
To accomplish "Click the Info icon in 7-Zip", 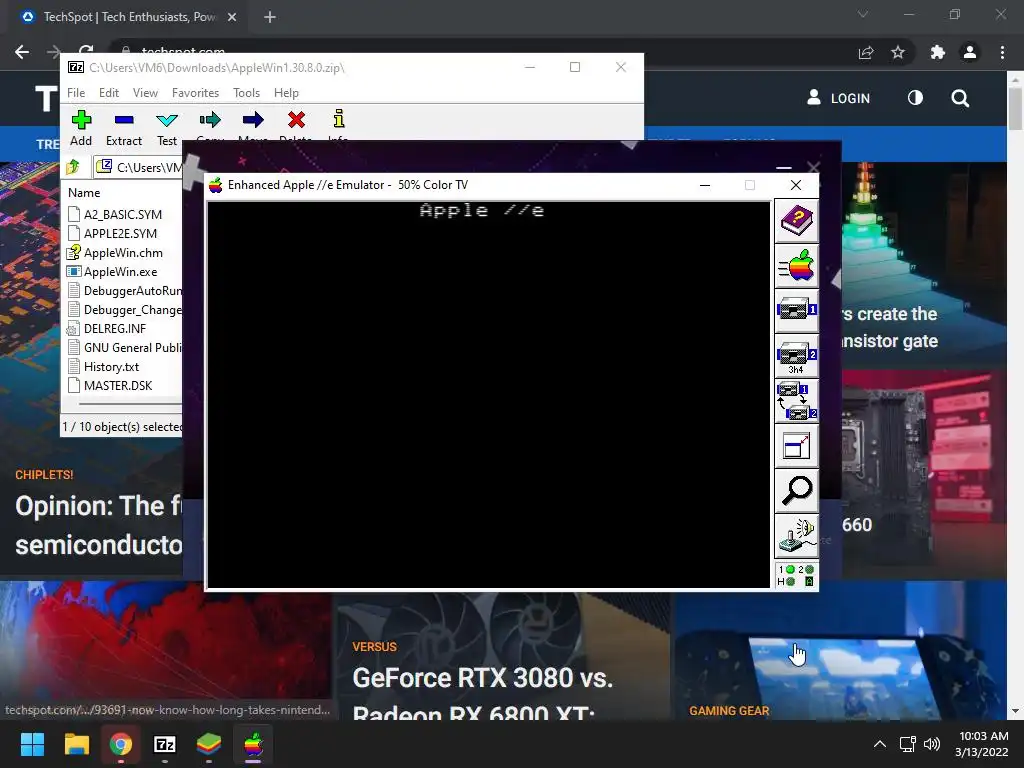I will coord(338,120).
